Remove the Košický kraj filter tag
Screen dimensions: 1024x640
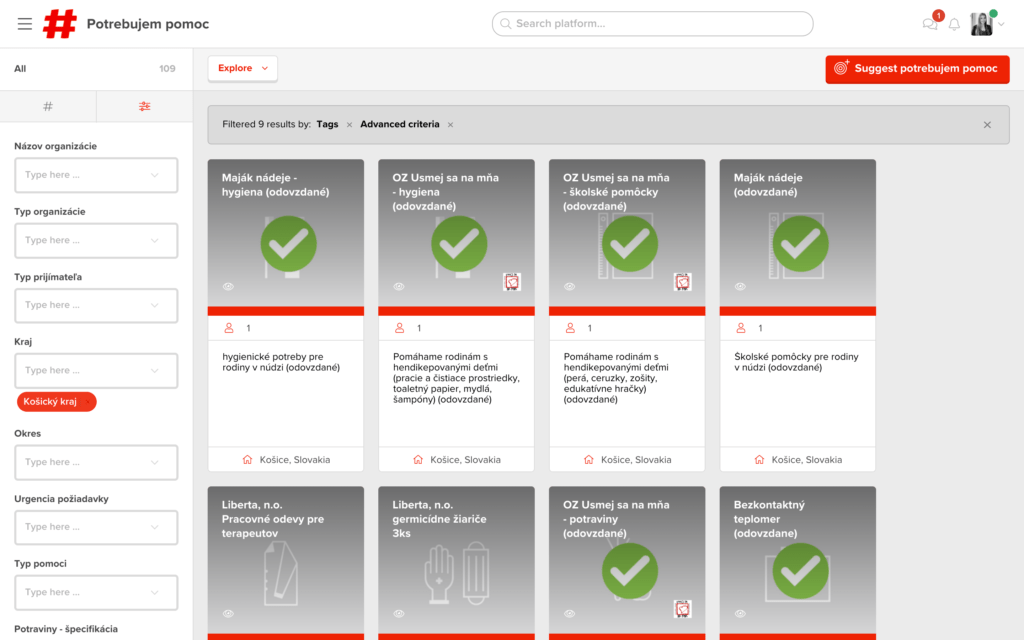coord(88,402)
